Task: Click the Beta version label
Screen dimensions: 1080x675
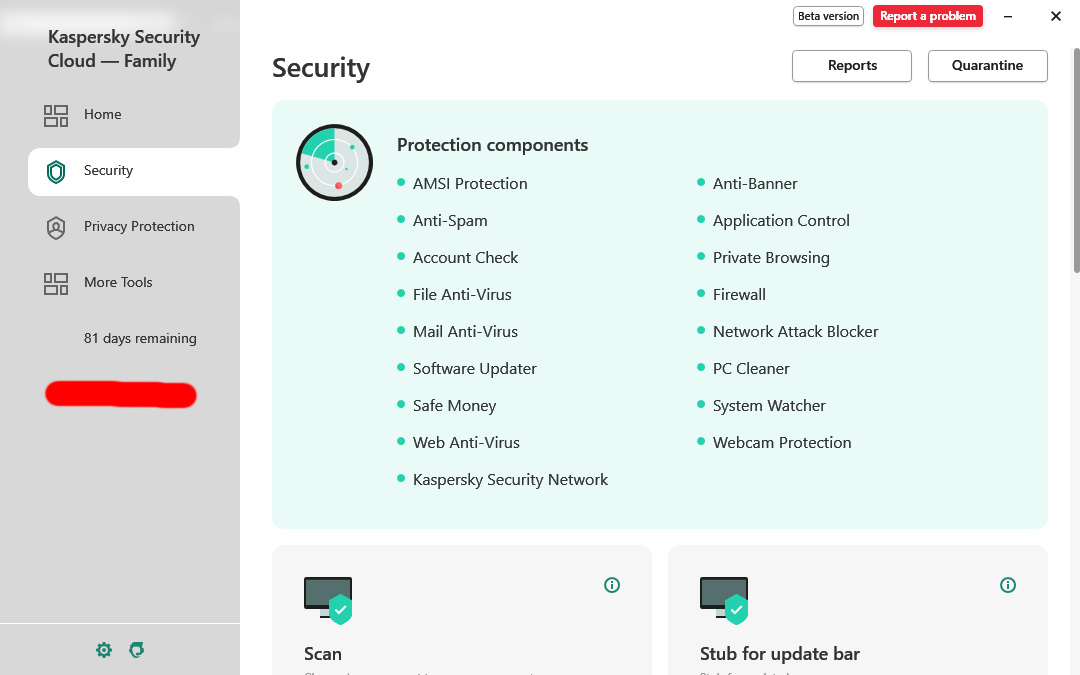Action: point(828,16)
